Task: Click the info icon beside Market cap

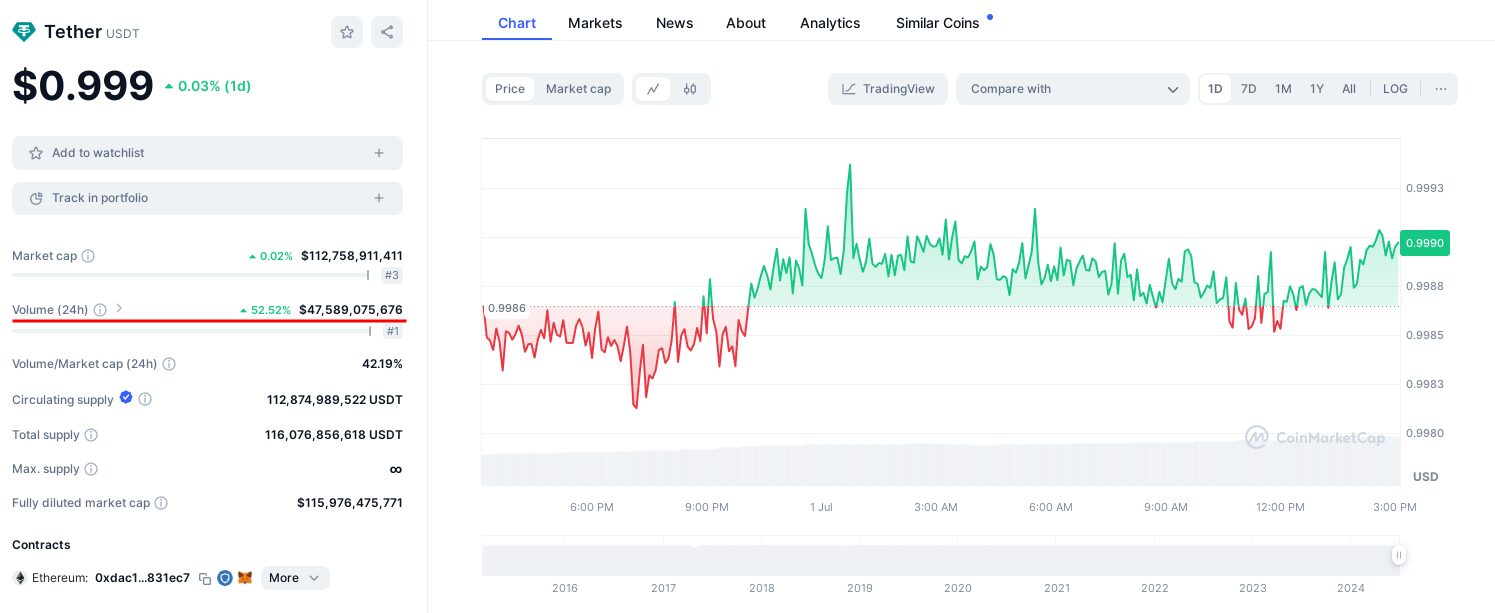Action: (x=88, y=256)
